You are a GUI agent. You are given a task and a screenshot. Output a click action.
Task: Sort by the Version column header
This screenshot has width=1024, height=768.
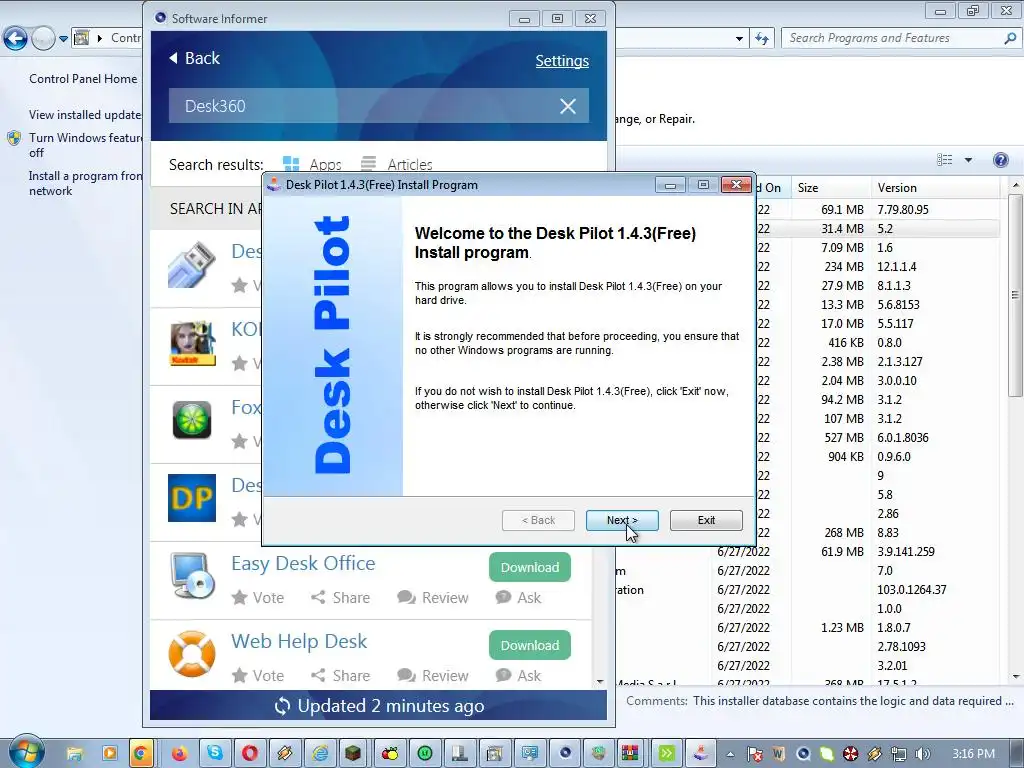click(x=936, y=187)
